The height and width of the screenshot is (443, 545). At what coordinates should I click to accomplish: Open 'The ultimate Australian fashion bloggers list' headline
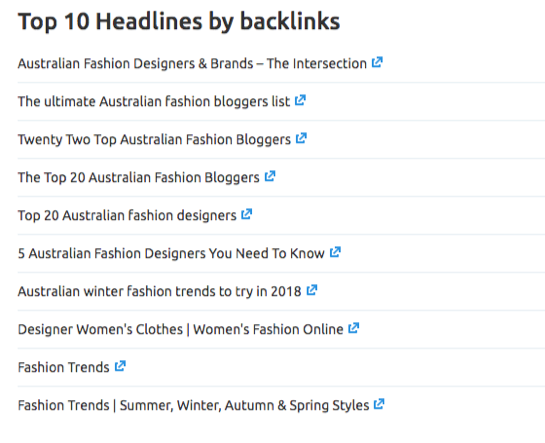point(154,101)
